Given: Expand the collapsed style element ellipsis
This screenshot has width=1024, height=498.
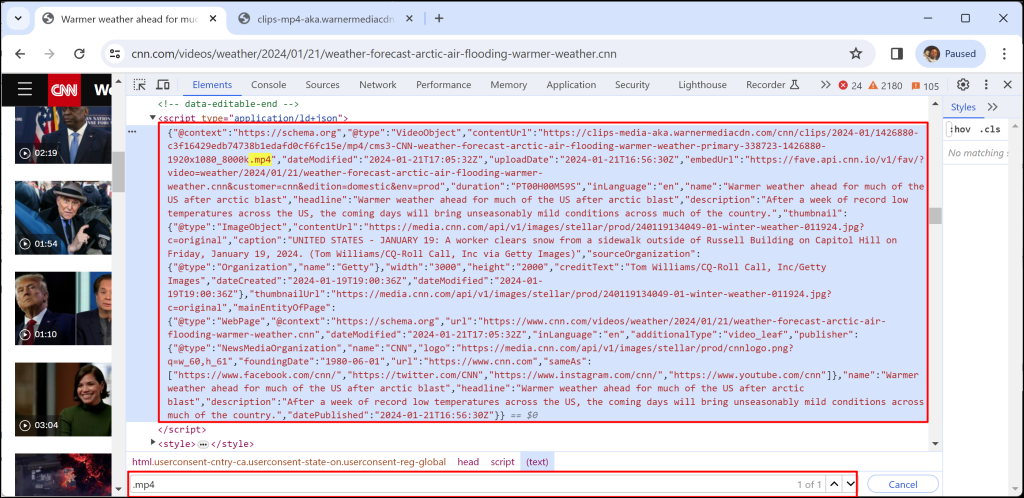Looking at the screenshot, I should click(x=203, y=444).
